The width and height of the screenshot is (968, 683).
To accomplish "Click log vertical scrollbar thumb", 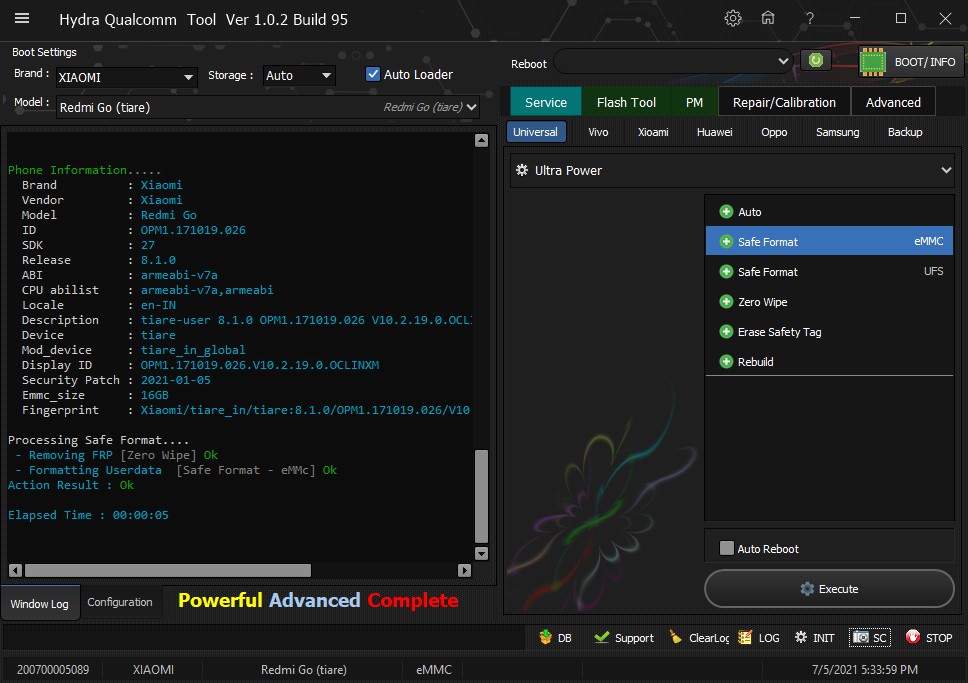I will pyautogui.click(x=482, y=497).
